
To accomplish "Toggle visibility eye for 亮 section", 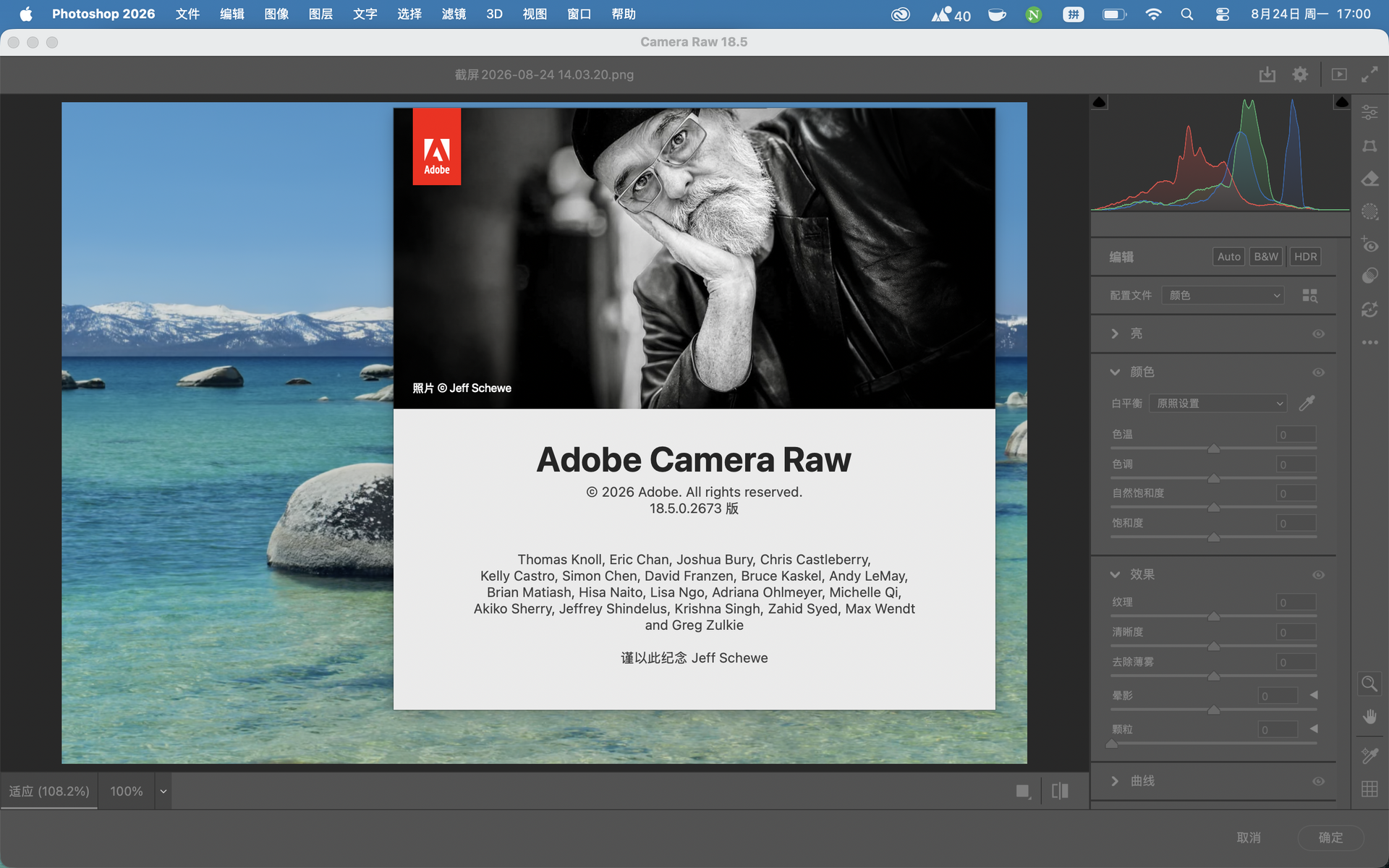I will (x=1318, y=333).
